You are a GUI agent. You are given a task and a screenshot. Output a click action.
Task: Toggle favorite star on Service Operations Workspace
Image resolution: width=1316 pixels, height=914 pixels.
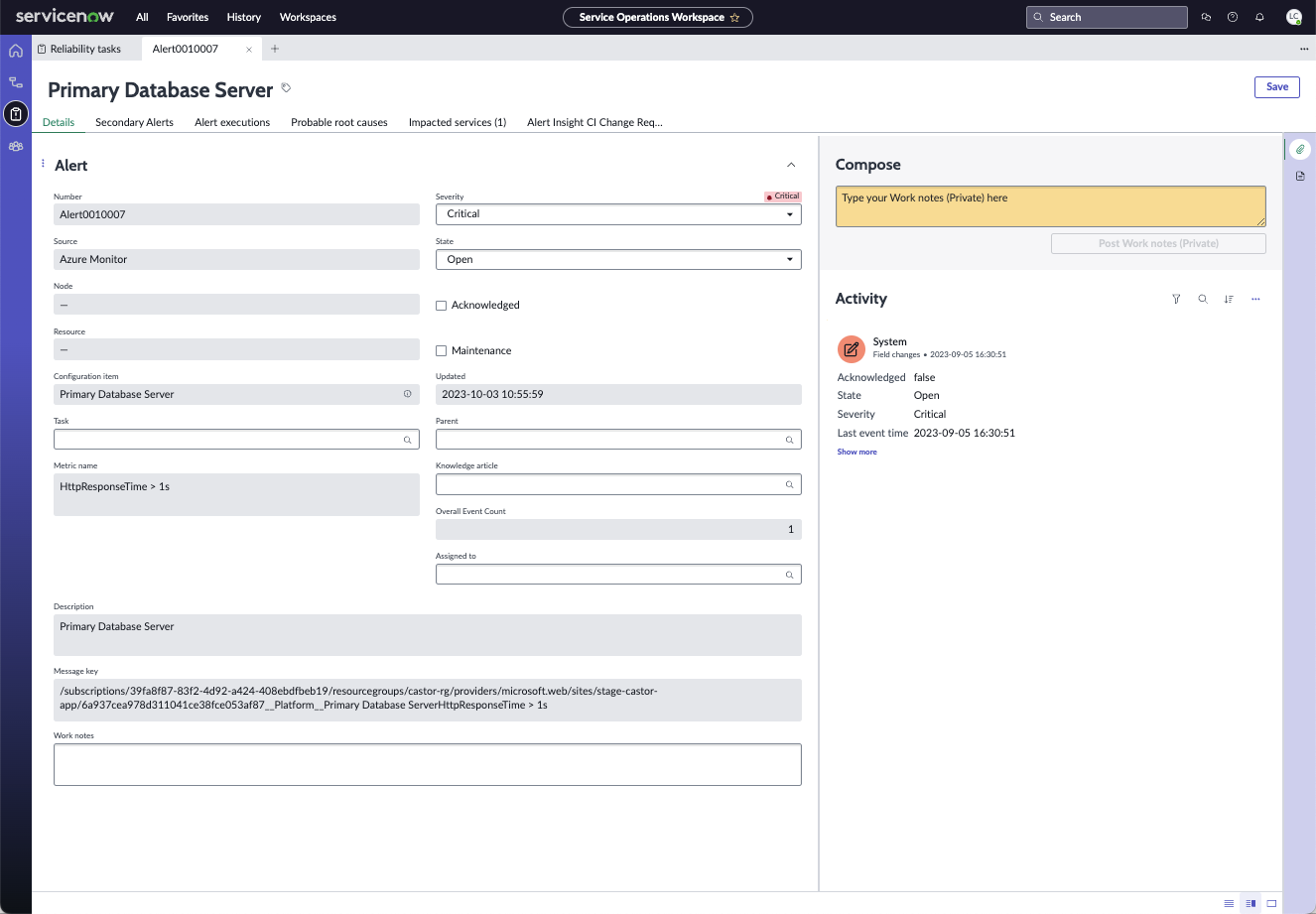[734, 17]
